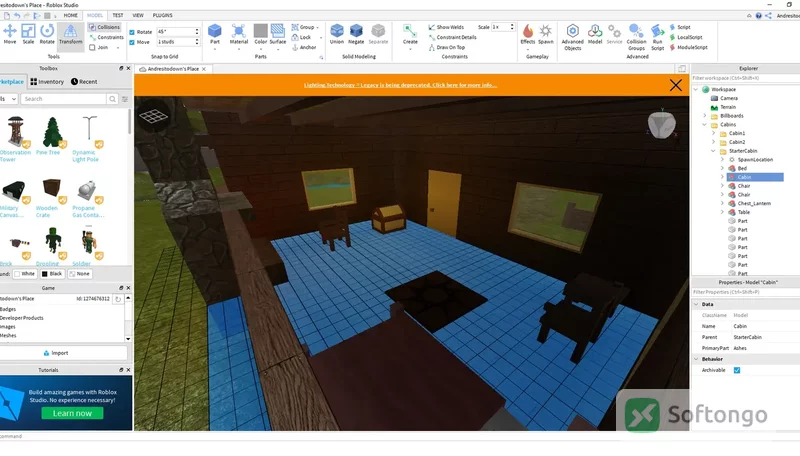
Task: Expand the Cabin2 folder
Action: [x=714, y=142]
